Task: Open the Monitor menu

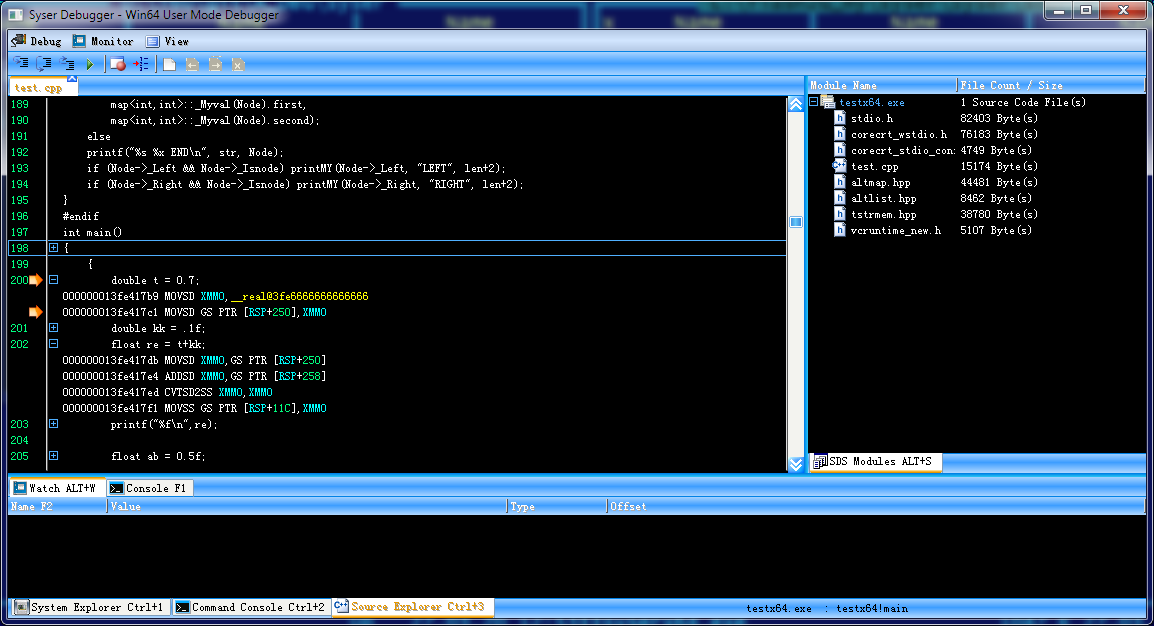Action: coord(103,41)
